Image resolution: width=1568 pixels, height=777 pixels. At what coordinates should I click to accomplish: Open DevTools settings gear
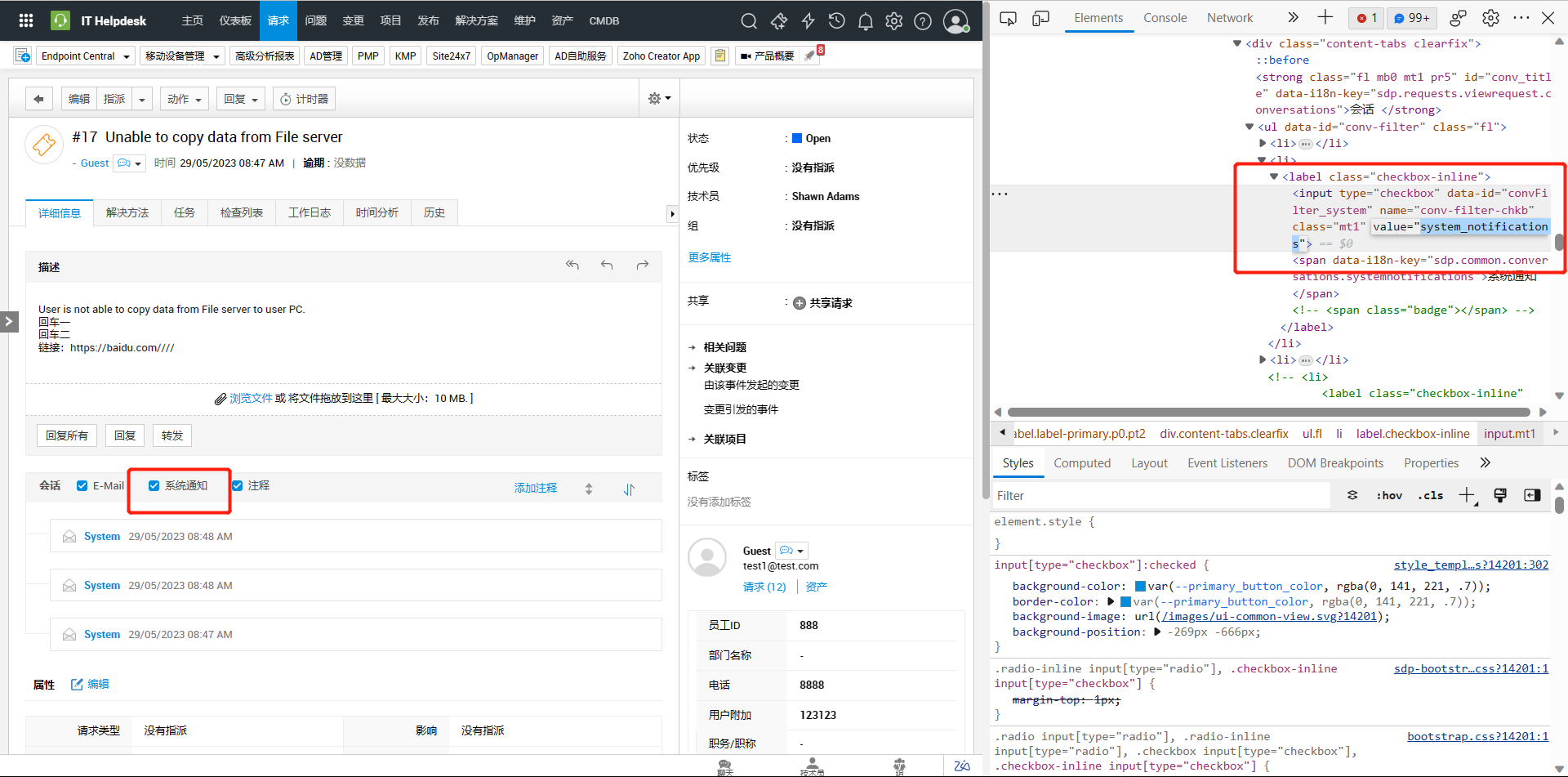tap(1490, 18)
